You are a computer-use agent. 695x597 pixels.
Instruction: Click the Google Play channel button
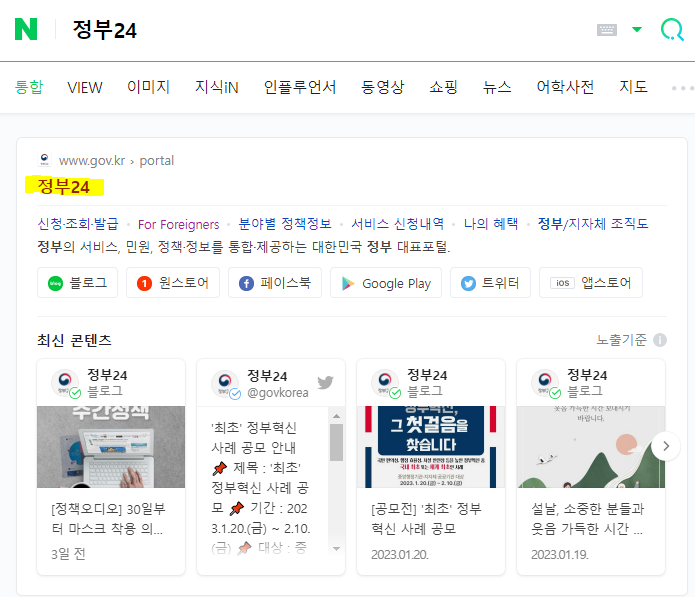pyautogui.click(x=386, y=283)
